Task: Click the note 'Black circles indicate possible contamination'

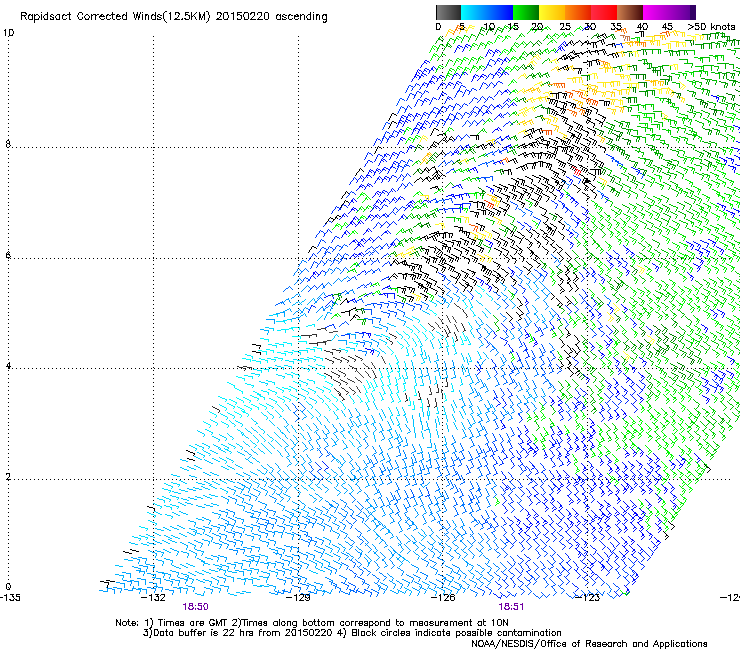Action: [x=456, y=633]
